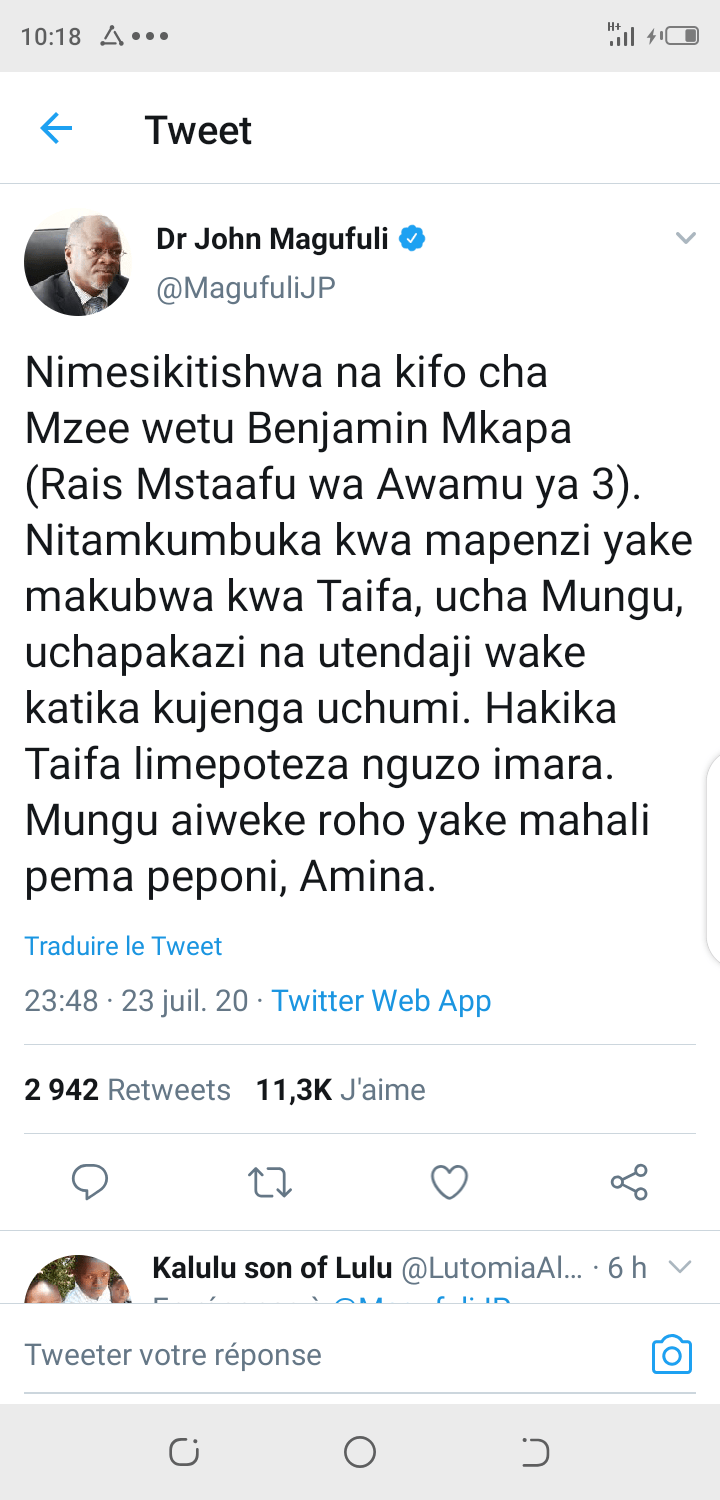Screen dimensions: 720x1500
Task: Tap the verified badge next to name
Action: pyautogui.click(x=412, y=239)
